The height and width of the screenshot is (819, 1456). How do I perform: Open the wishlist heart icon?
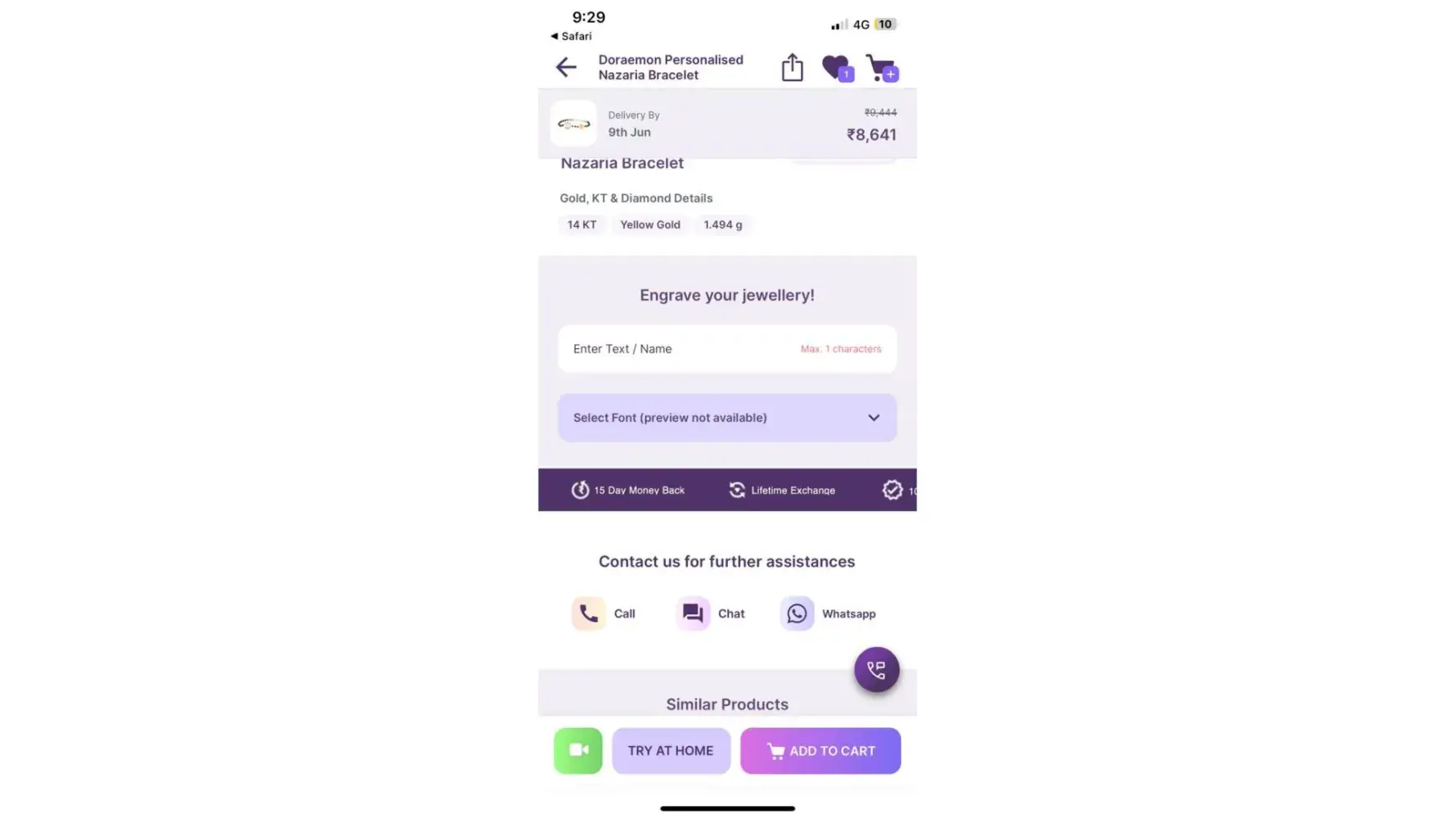pos(838,68)
